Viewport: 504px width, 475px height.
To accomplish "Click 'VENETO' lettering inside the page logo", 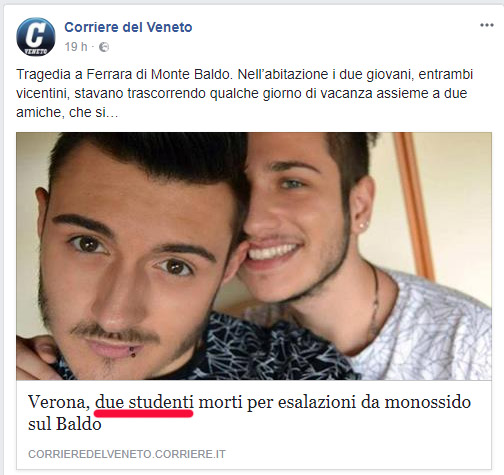I will (36, 52).
